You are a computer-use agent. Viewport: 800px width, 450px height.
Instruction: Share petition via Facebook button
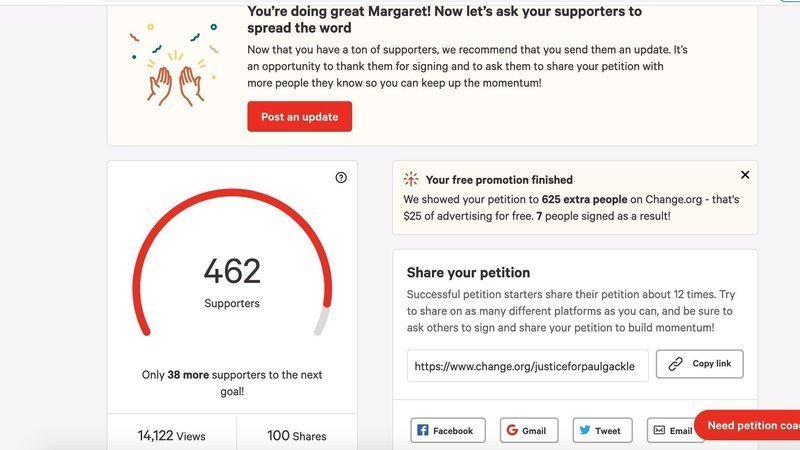(x=447, y=430)
